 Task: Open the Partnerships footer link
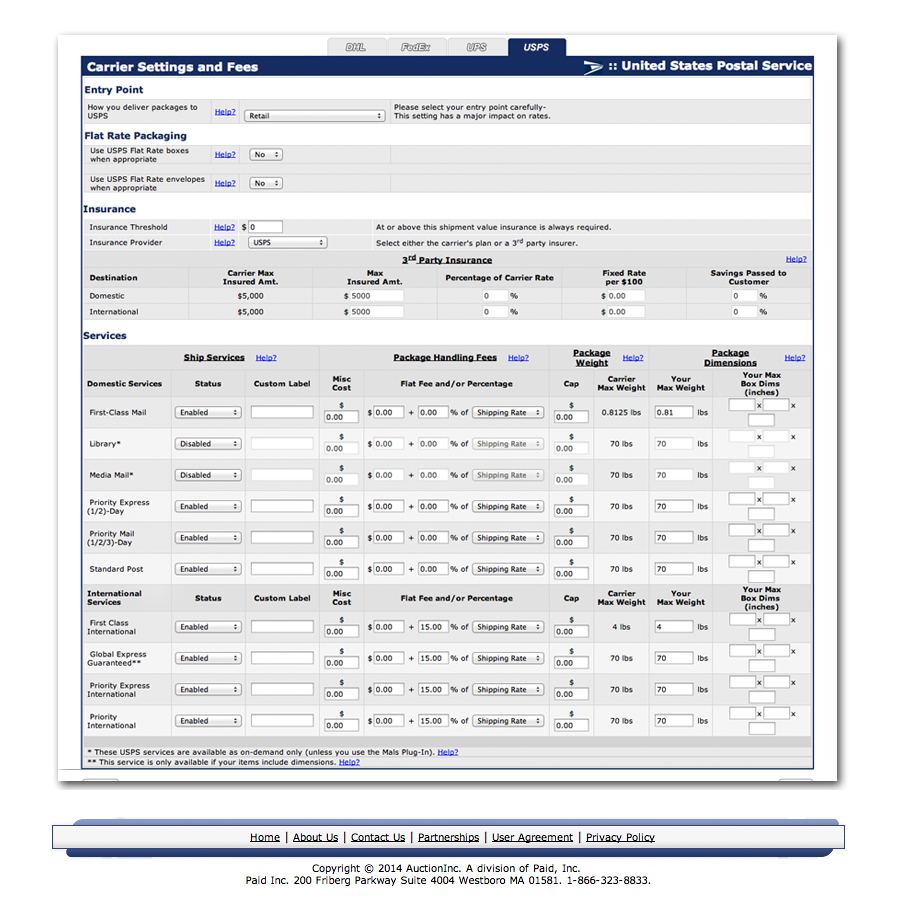[448, 837]
